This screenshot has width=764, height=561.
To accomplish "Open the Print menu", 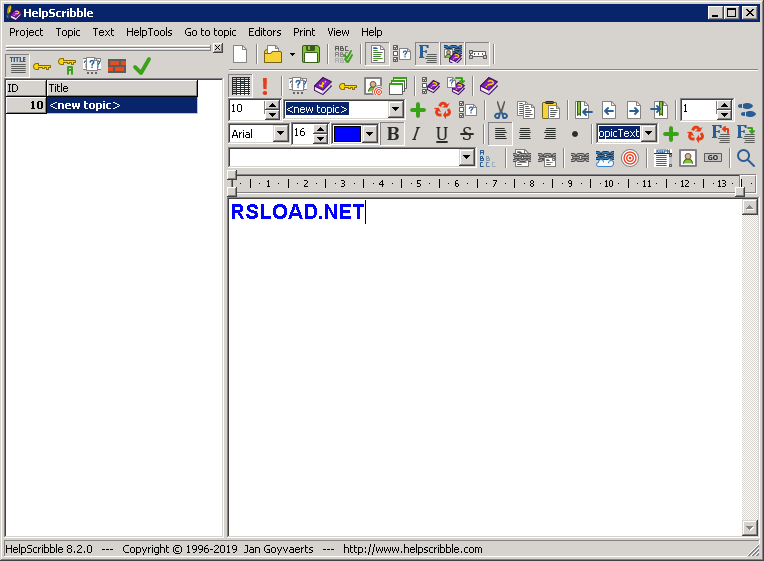I will [304, 32].
